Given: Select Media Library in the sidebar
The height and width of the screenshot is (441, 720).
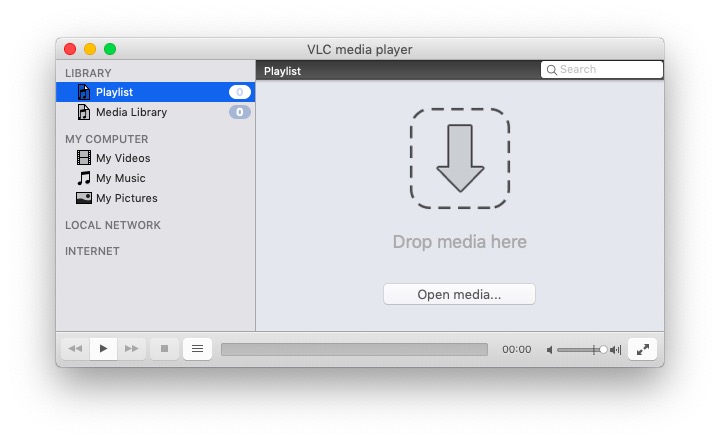Looking at the screenshot, I should (156, 112).
